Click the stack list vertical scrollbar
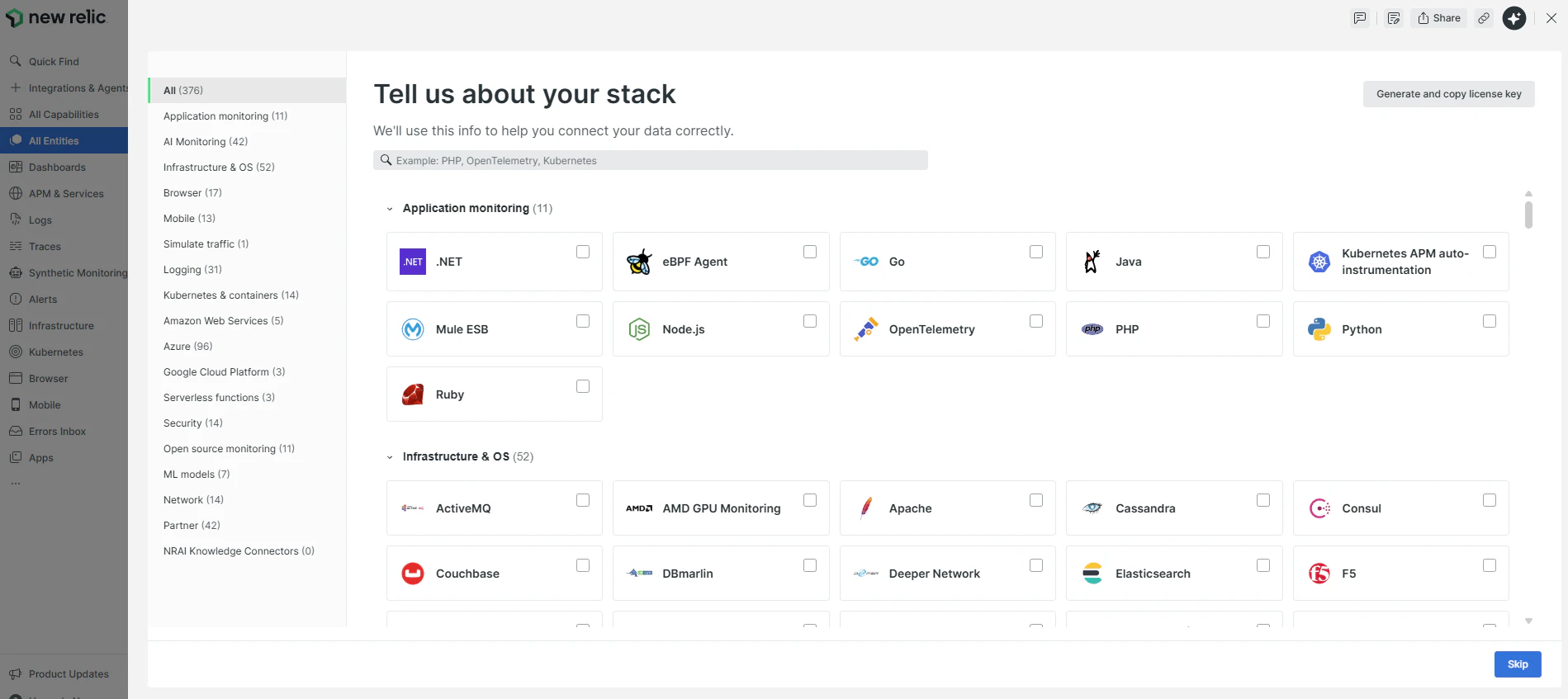1568x699 pixels. point(1528,215)
